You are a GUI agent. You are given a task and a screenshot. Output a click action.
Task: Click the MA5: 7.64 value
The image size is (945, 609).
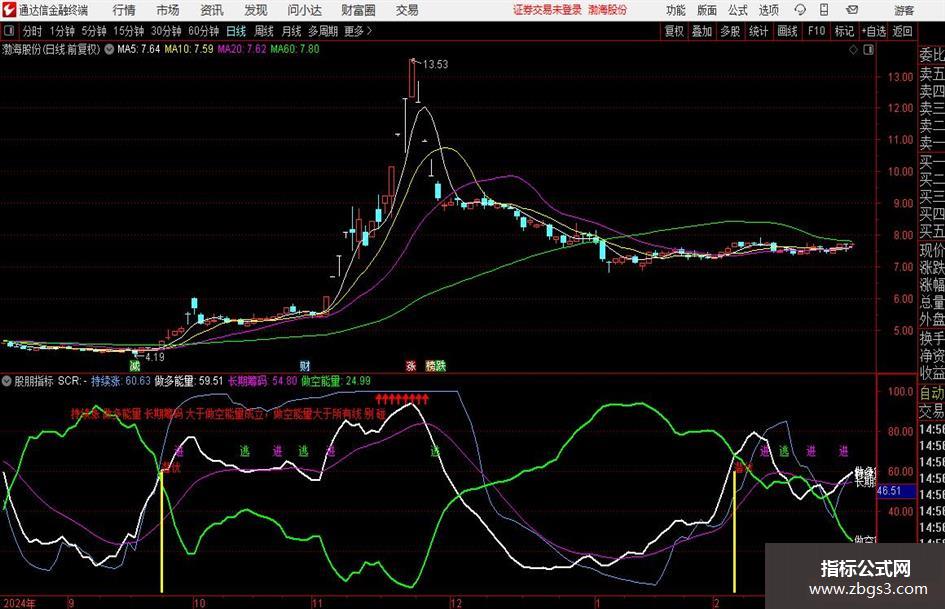(139, 49)
